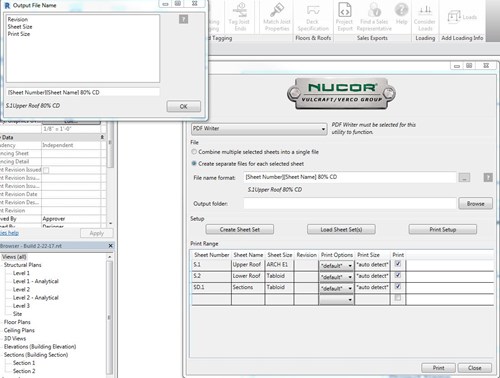Image resolution: width=500 pixels, height=378 pixels.
Task: Click the Sheet Name column header
Action: pos(248,255)
